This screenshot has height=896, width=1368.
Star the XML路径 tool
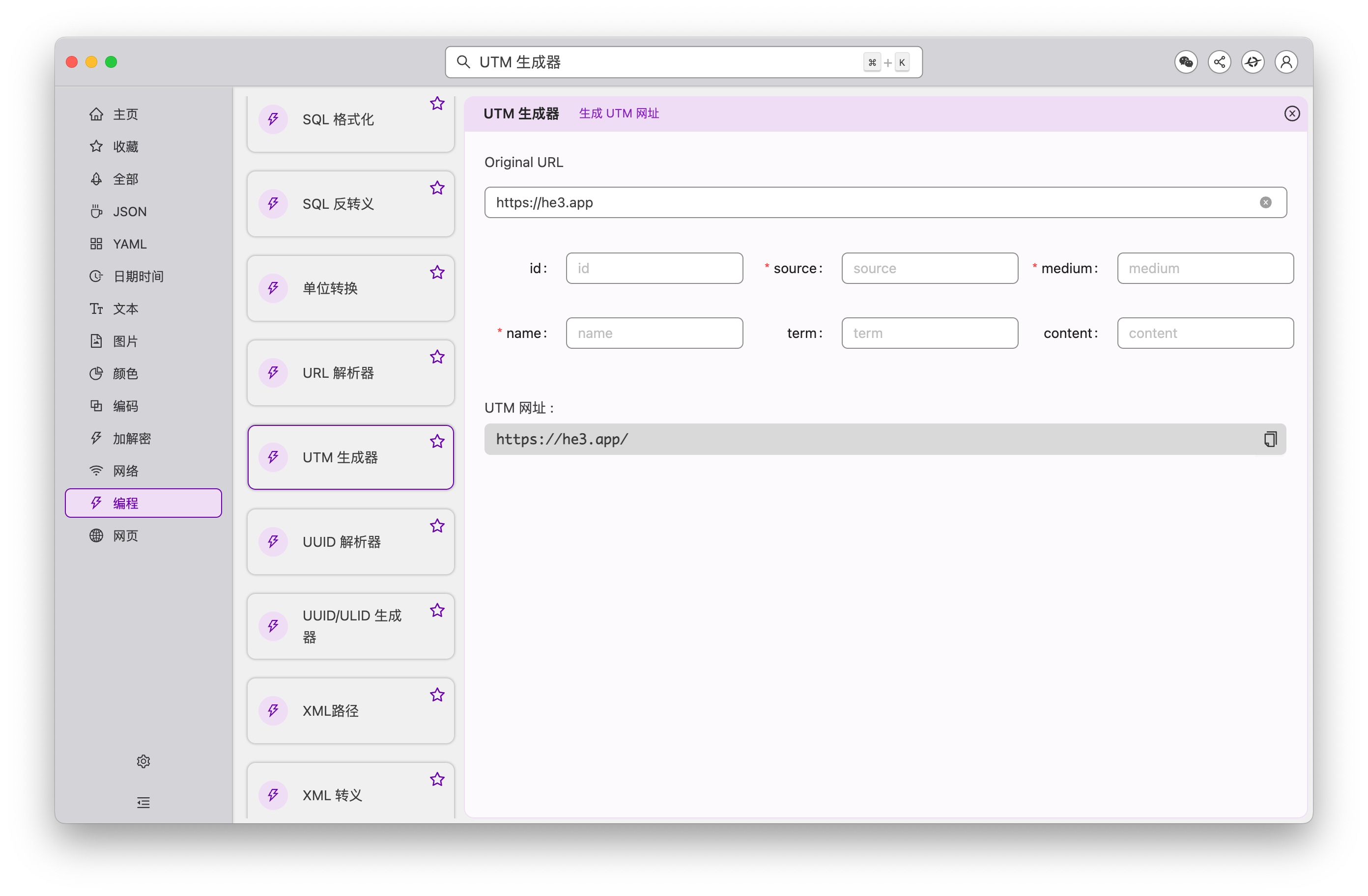coord(437,695)
